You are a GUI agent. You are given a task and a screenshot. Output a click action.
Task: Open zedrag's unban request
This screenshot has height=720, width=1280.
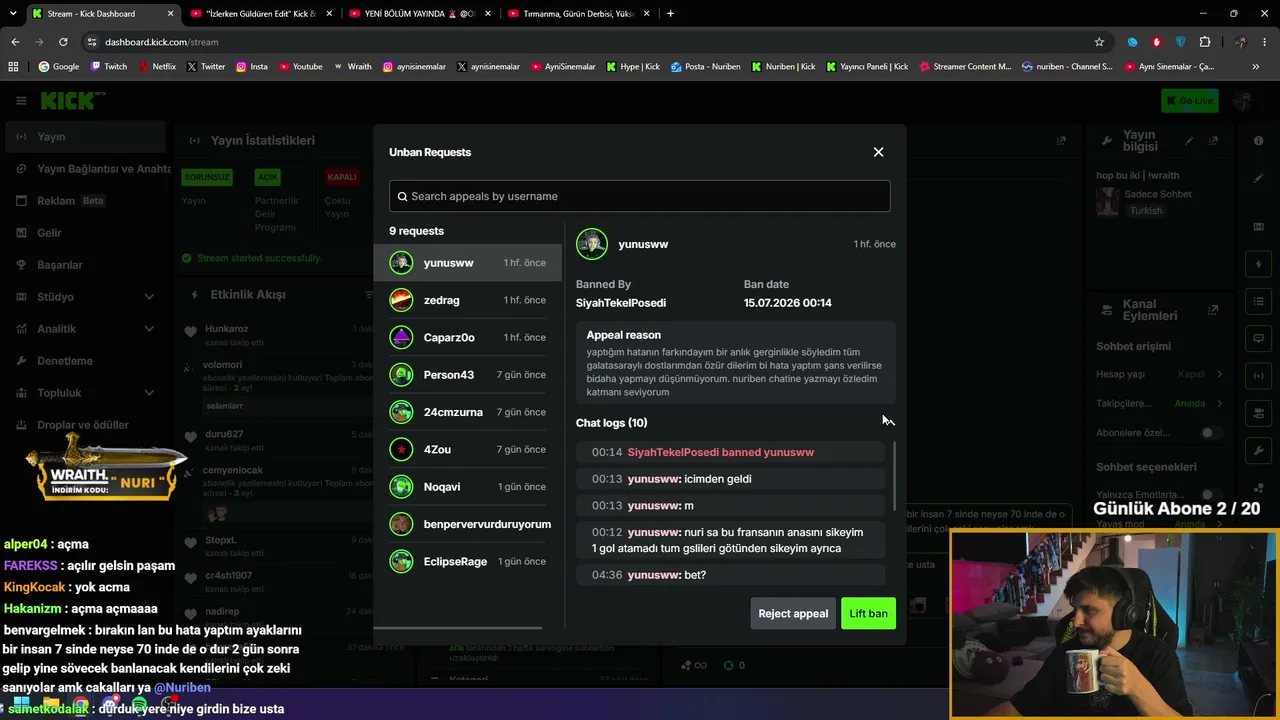(468, 300)
